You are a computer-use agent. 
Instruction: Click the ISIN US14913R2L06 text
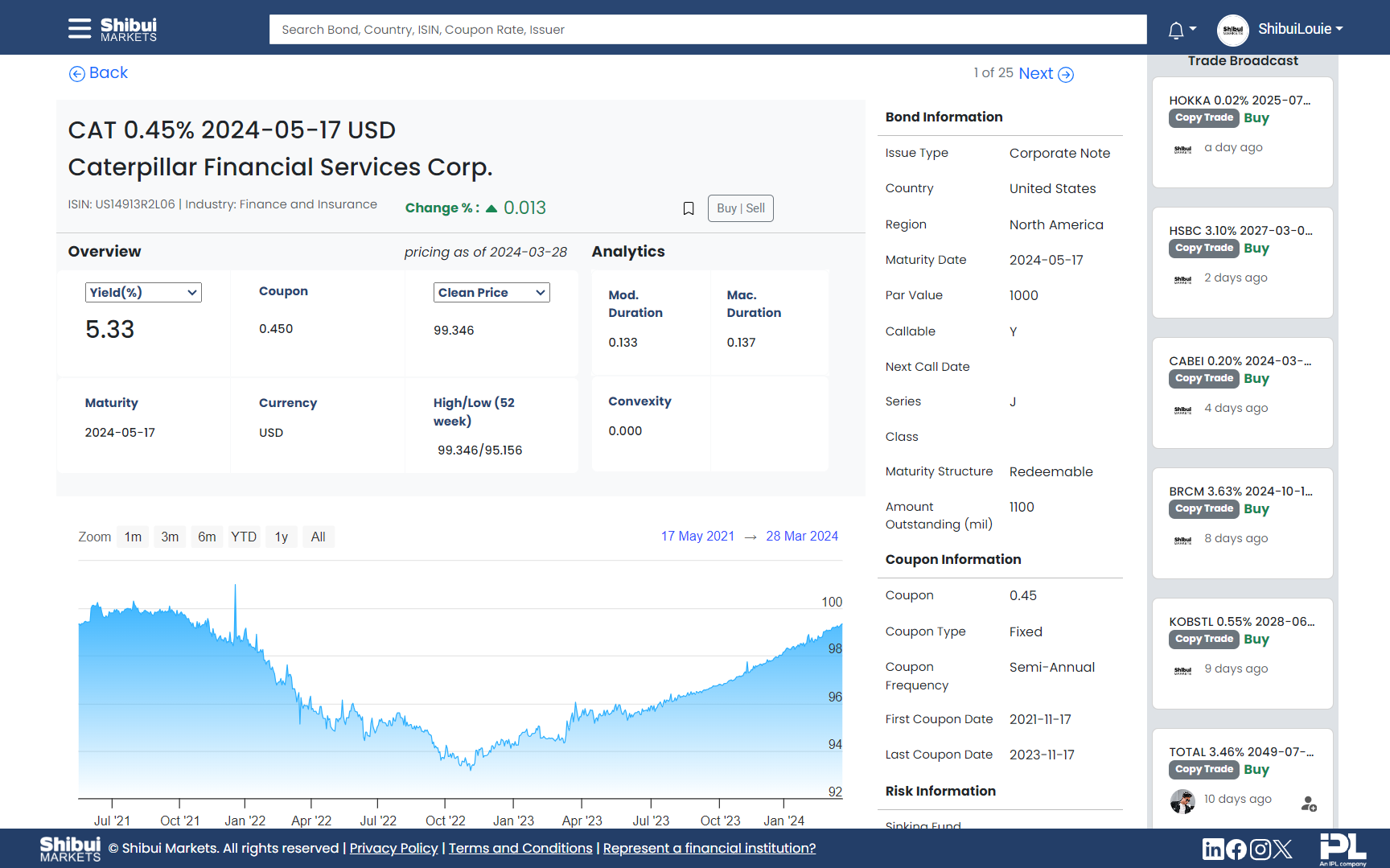(x=121, y=204)
